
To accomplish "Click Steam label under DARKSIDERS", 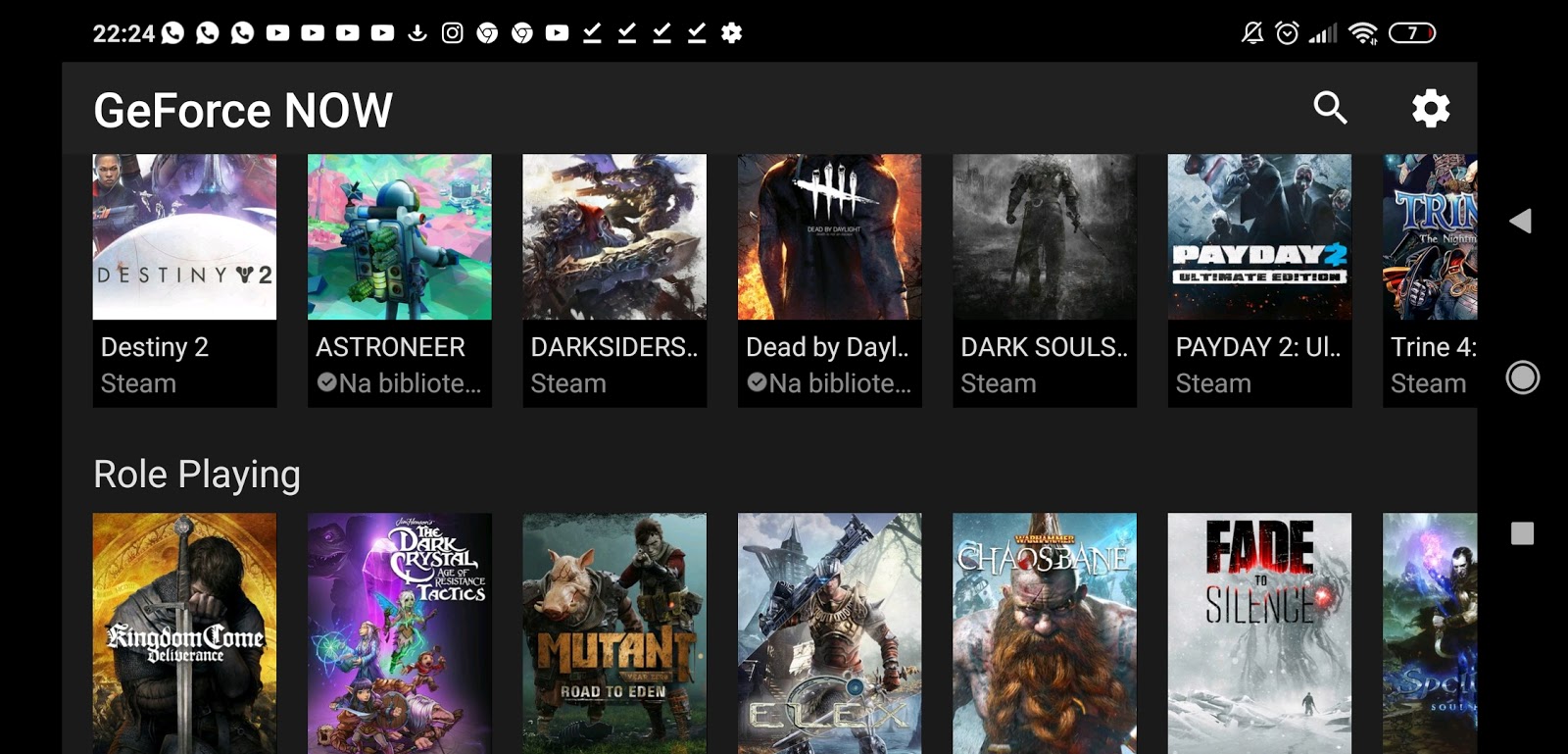I will click(568, 383).
